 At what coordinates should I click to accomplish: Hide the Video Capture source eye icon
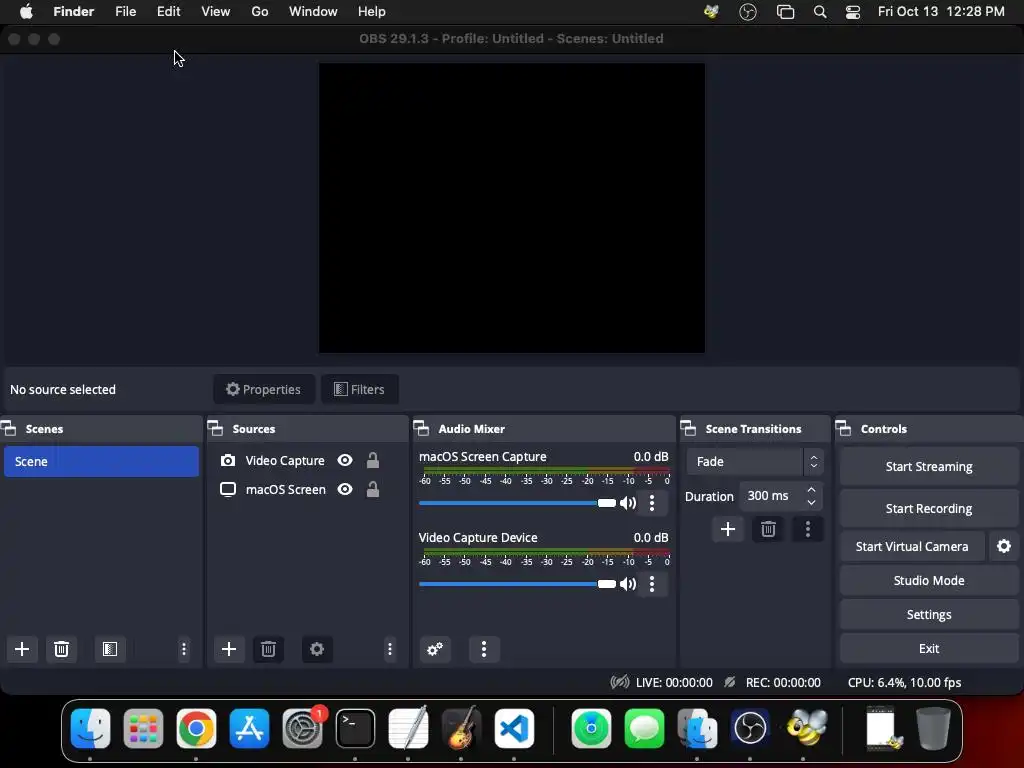click(x=345, y=460)
